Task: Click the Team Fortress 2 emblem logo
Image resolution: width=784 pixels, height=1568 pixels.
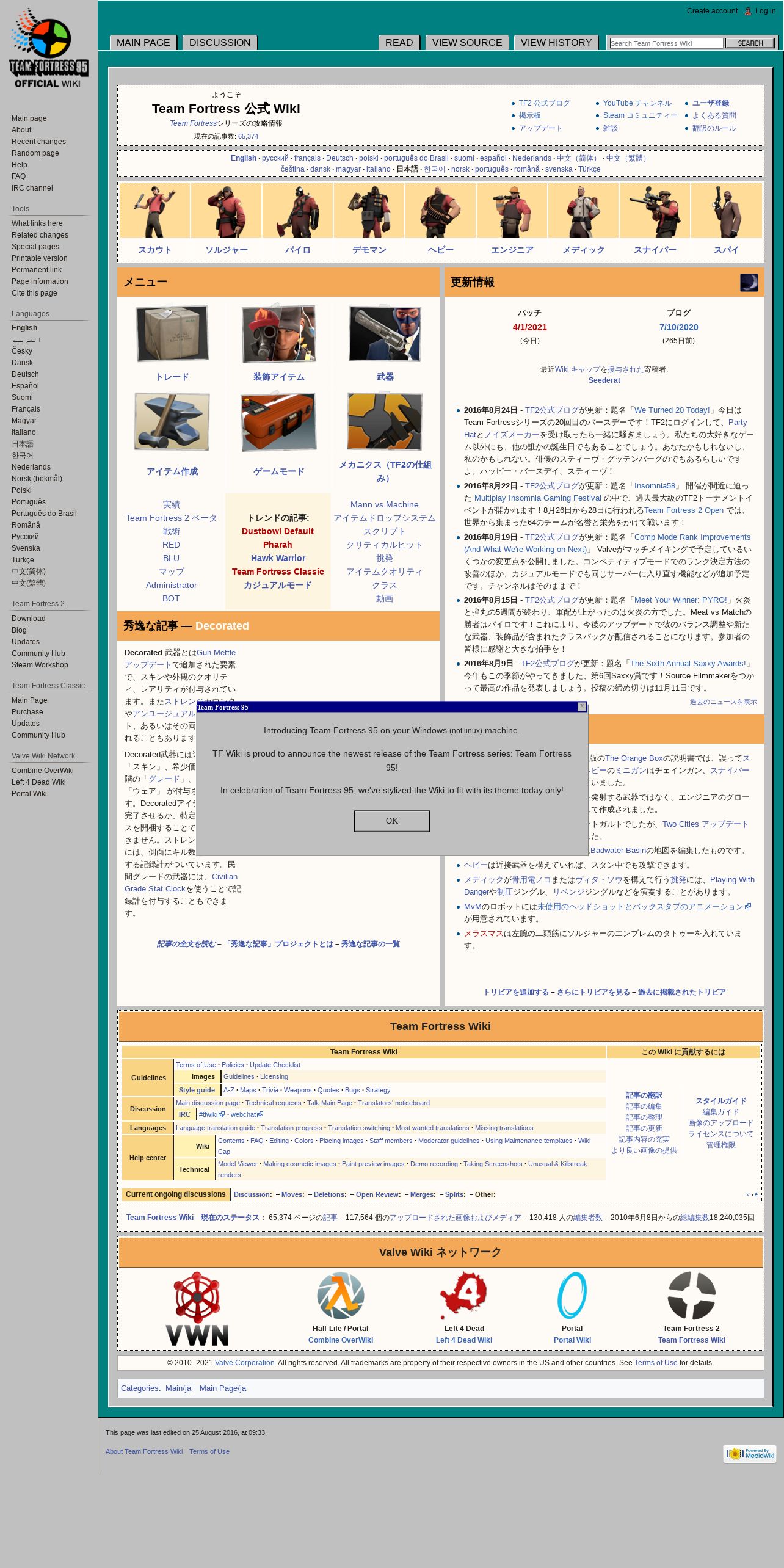Action: (692, 1296)
